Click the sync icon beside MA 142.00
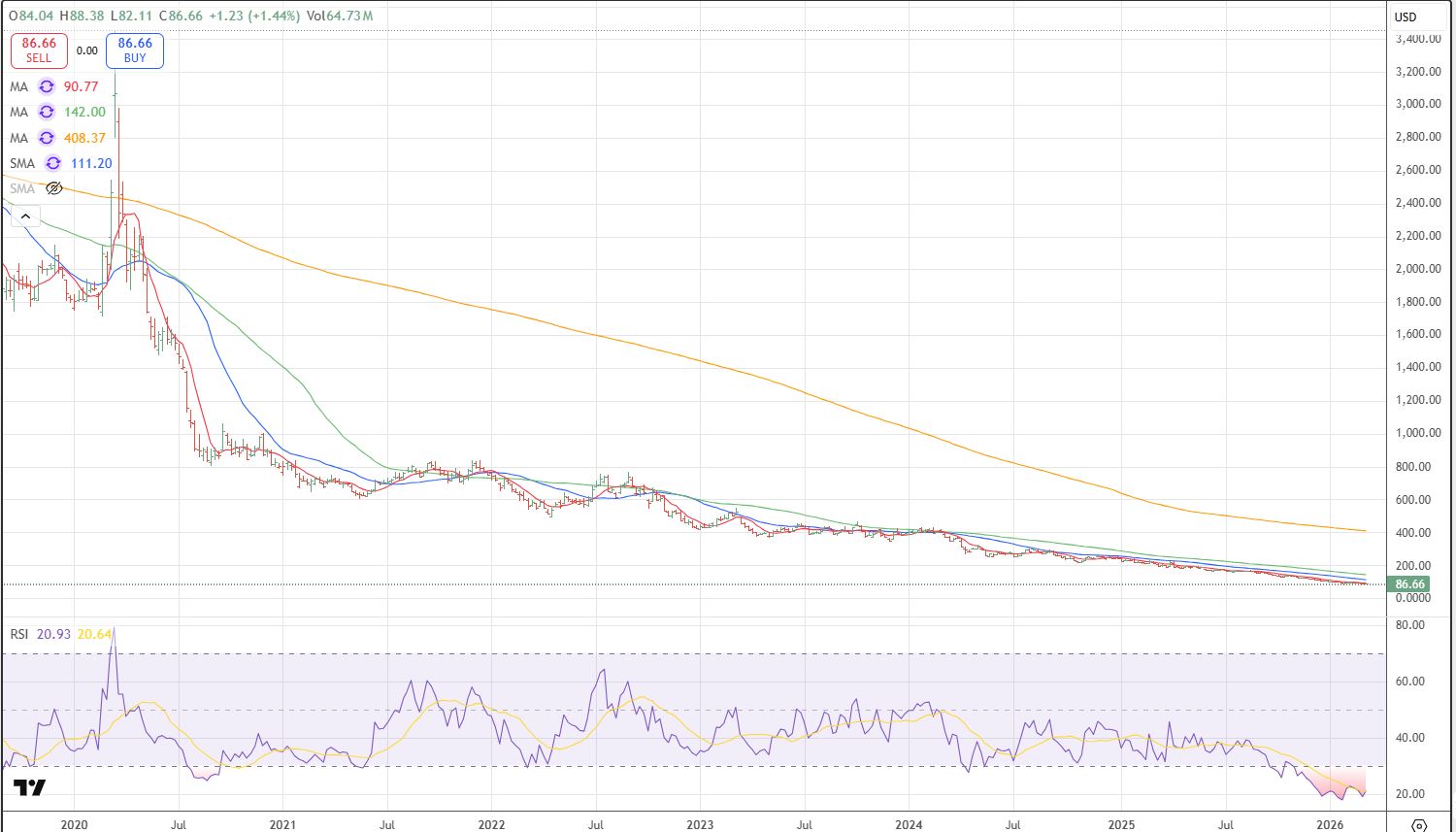The image size is (1456, 832). coord(47,112)
